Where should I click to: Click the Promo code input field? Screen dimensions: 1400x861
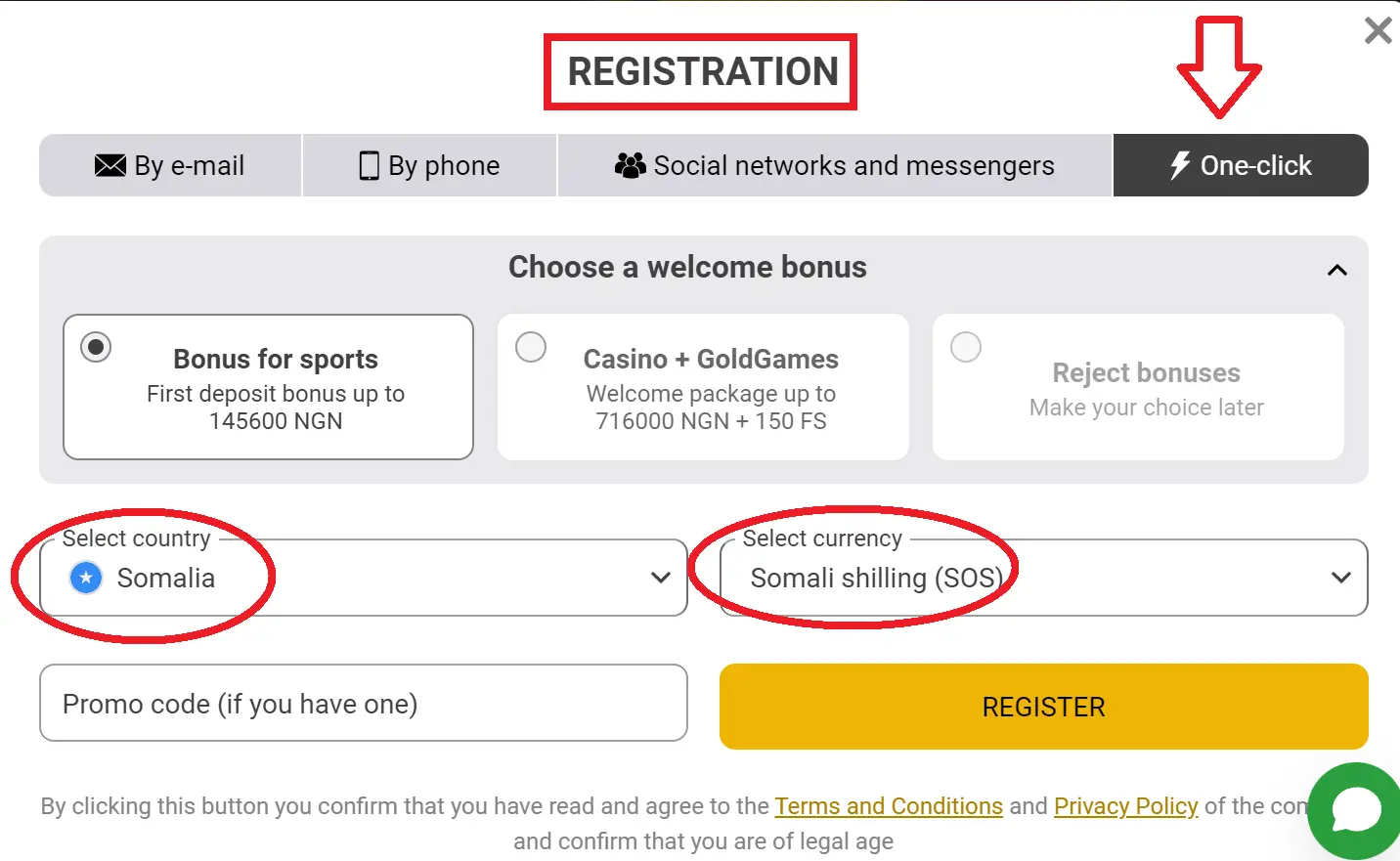click(x=363, y=704)
